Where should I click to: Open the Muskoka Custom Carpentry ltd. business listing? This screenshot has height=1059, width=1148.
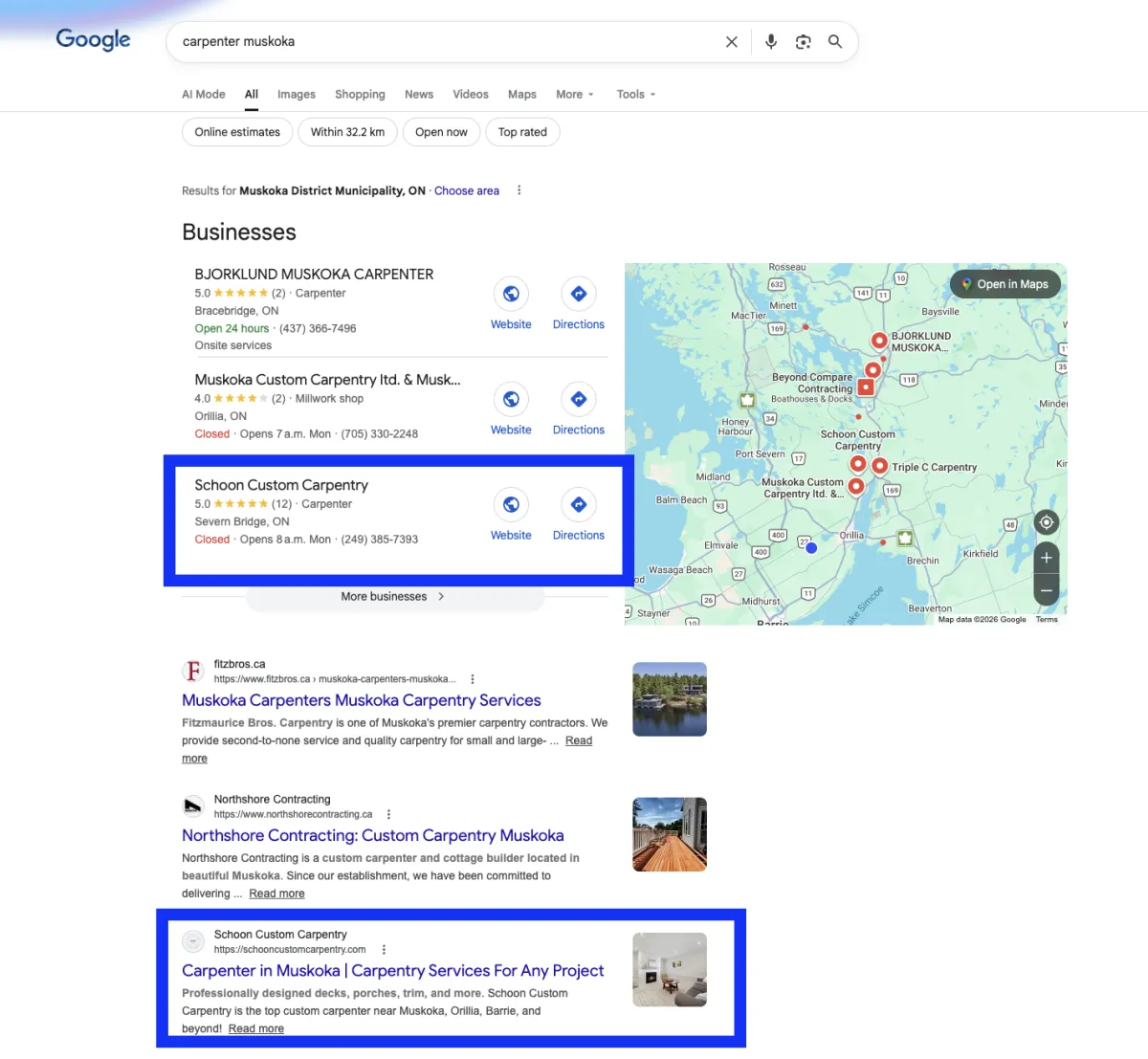[327, 380]
